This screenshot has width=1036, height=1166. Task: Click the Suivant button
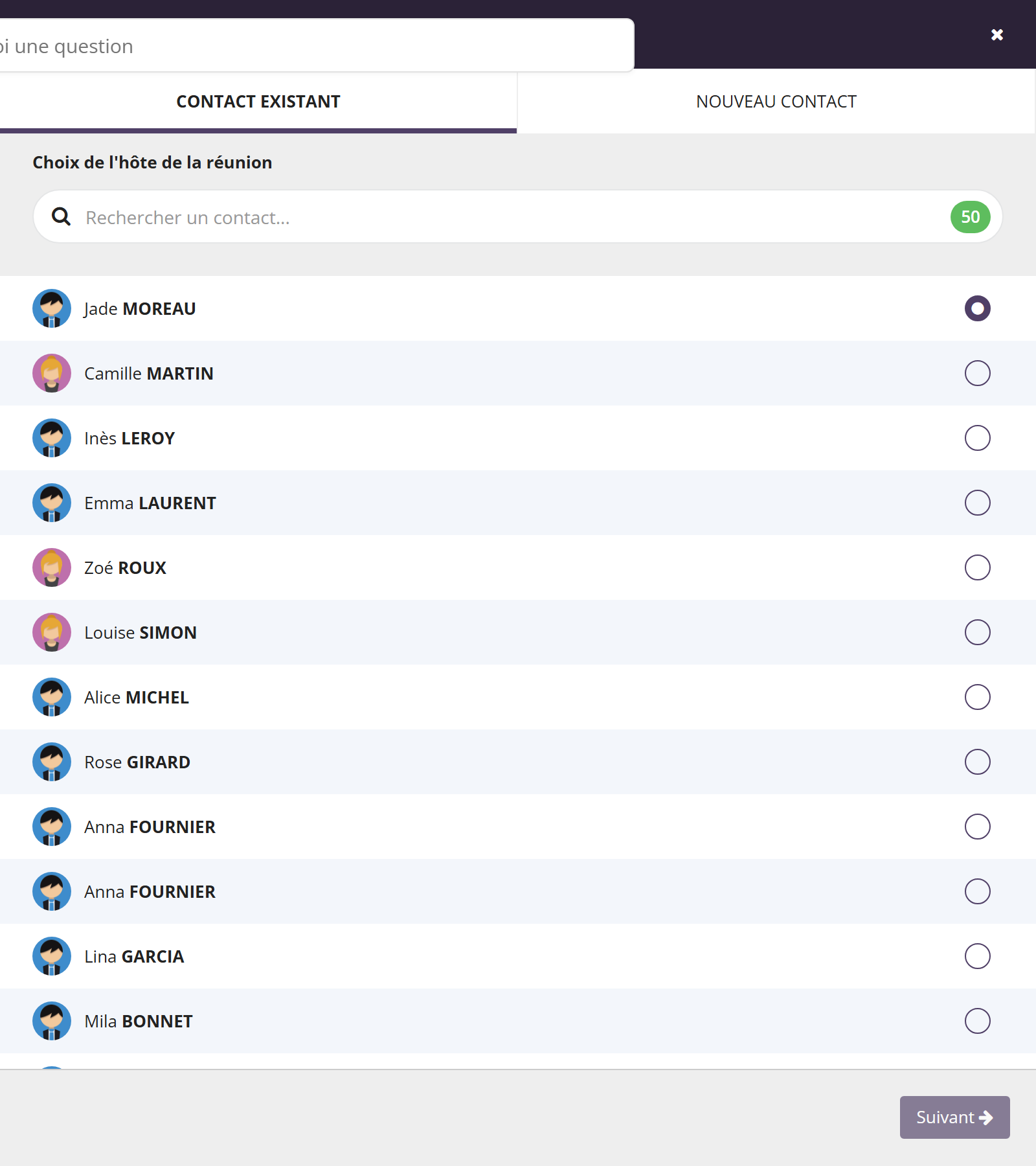[x=955, y=1117]
